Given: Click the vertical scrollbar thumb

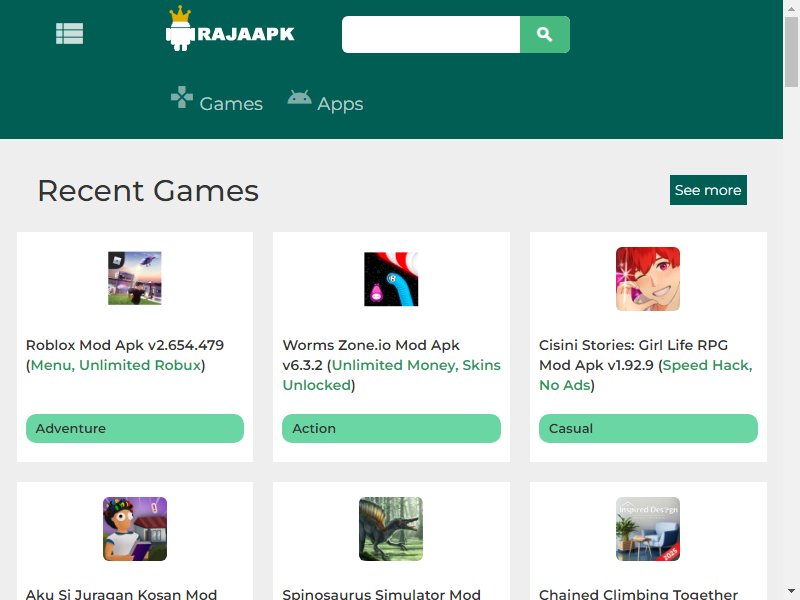Looking at the screenshot, I should pyautogui.click(x=792, y=51).
